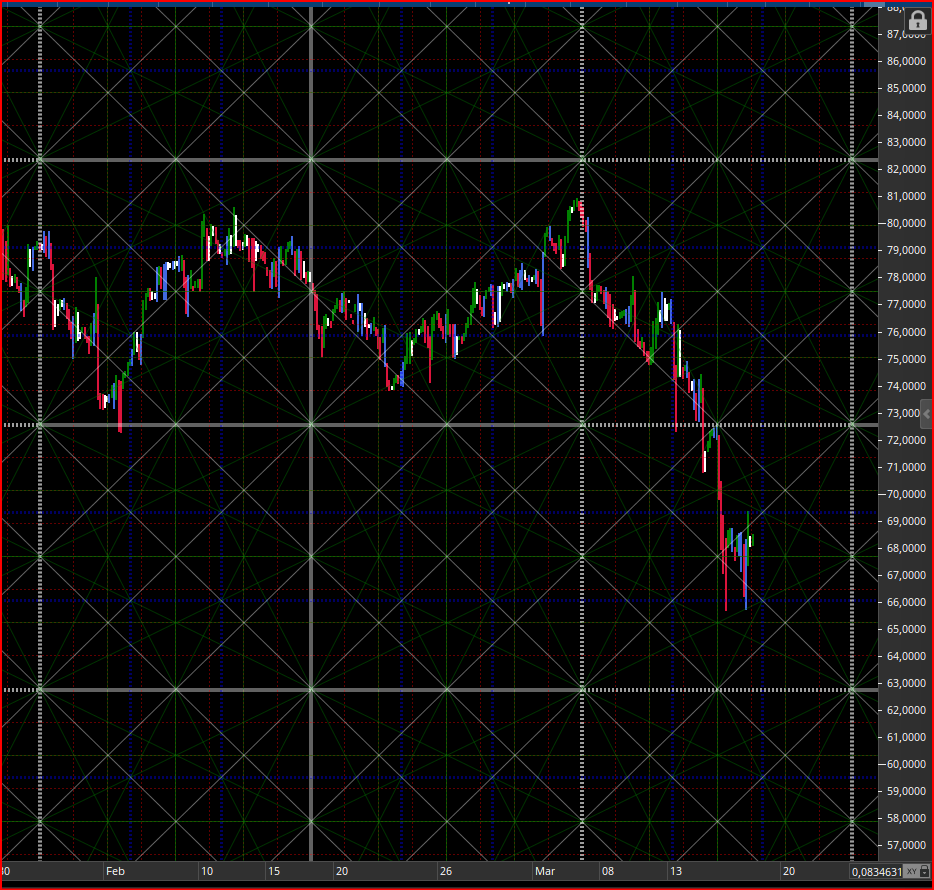This screenshot has width=934, height=890.
Task: Click the 13 date label on the time axis
Action: [675, 871]
